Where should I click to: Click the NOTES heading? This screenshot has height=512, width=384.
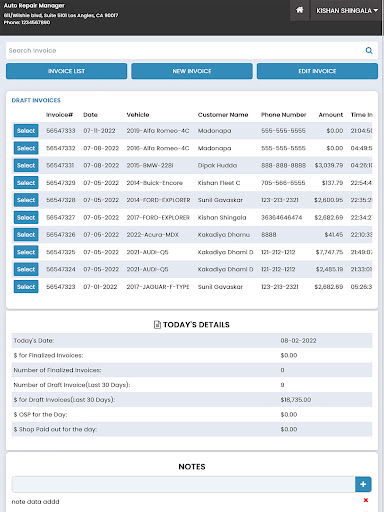point(192,466)
